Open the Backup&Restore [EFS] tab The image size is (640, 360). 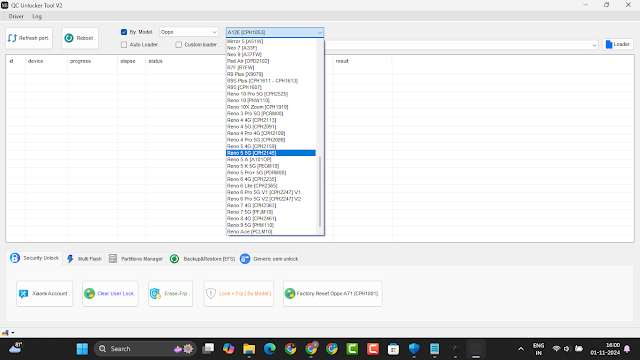[x=202, y=259]
